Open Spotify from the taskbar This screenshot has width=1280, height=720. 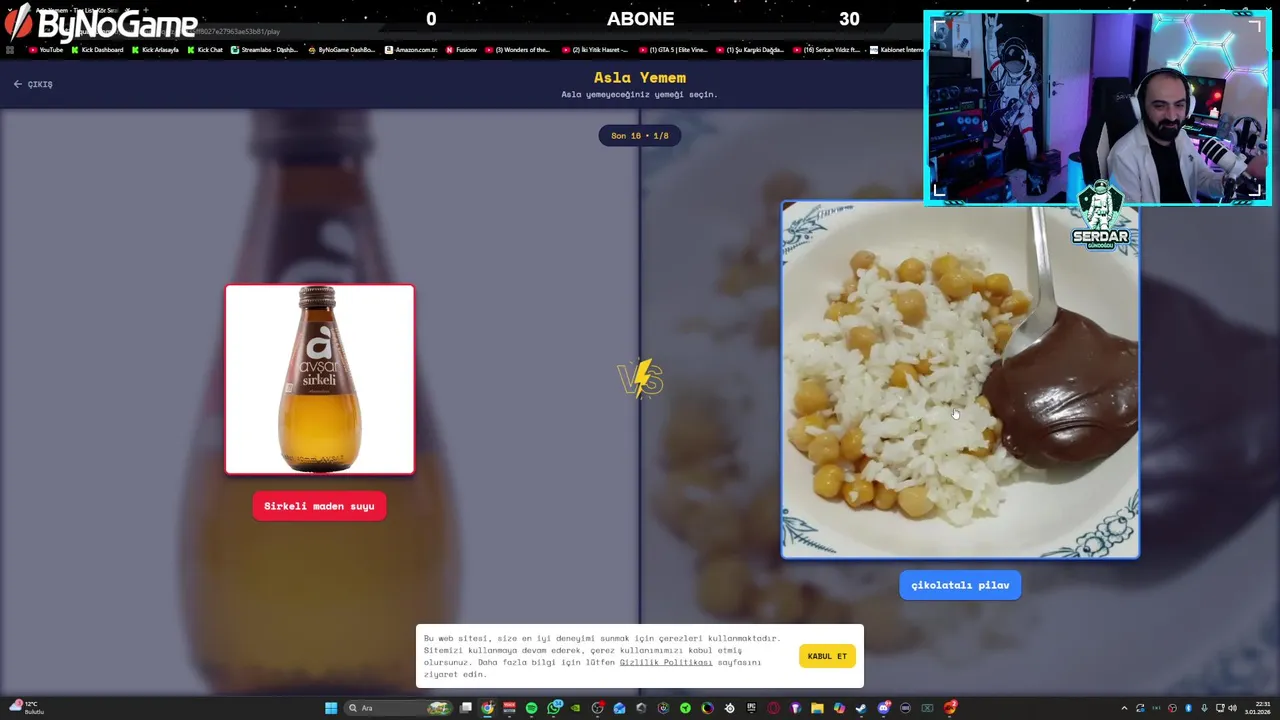[531, 708]
